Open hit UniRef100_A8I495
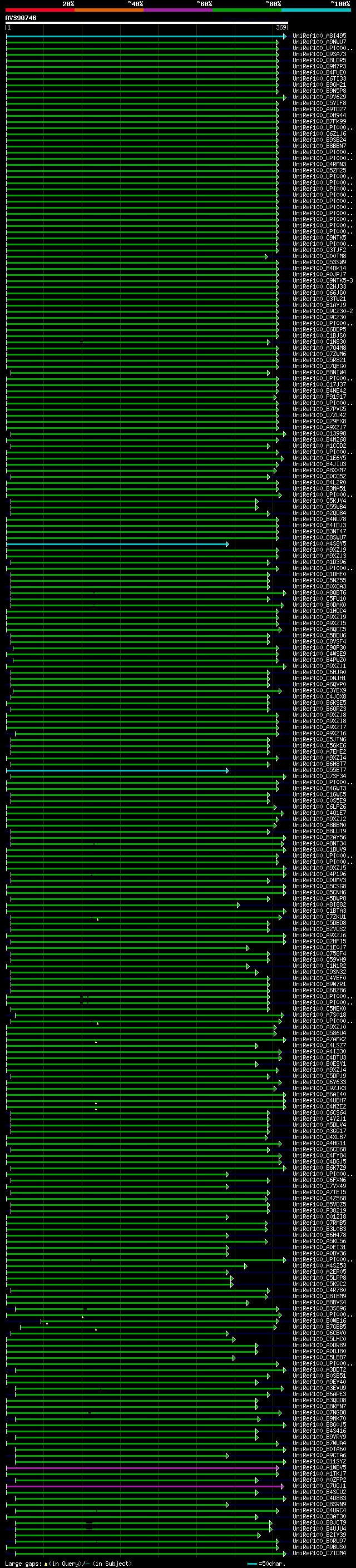The width and height of the screenshot is (356, 1568). [319, 36]
